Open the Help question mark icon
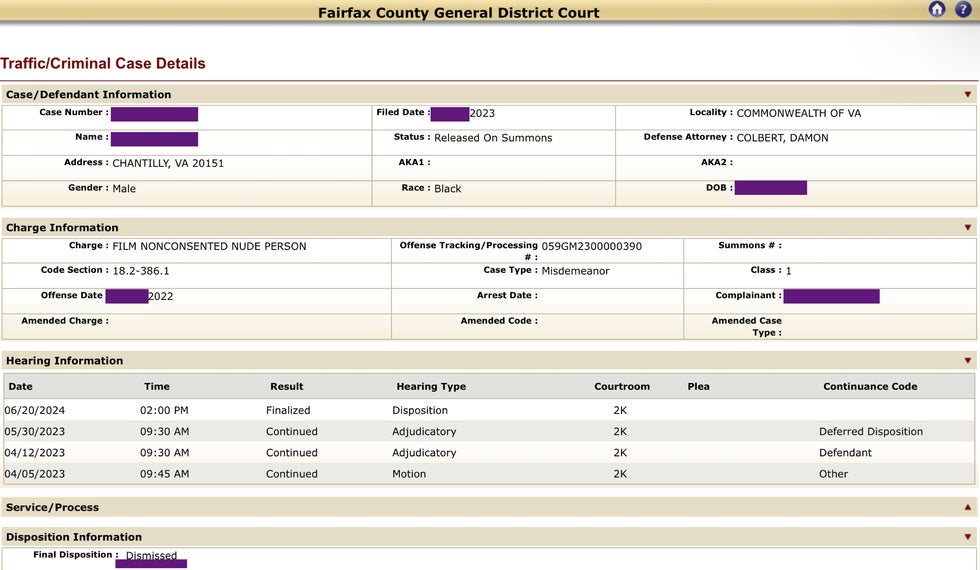The height and width of the screenshot is (570, 980). tap(963, 10)
